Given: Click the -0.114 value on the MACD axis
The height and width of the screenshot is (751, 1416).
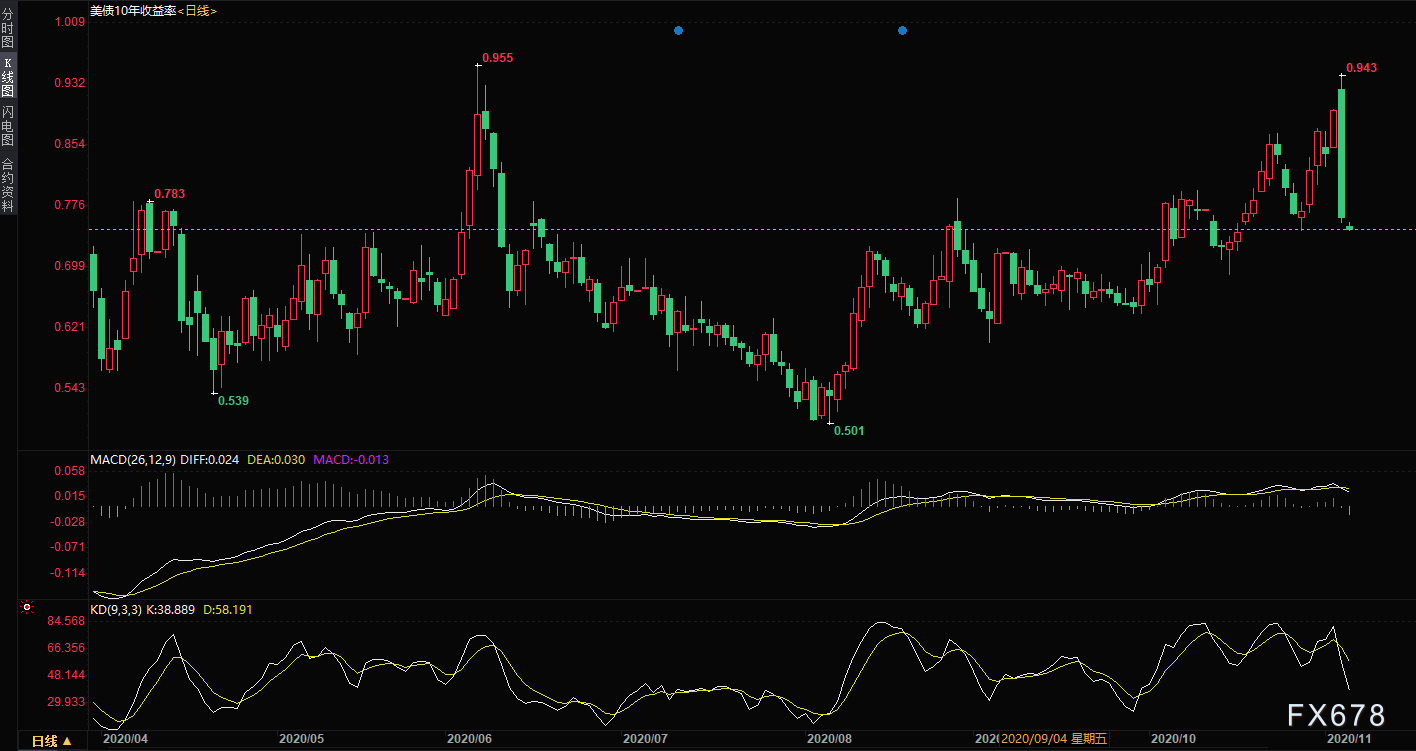Looking at the screenshot, I should (67, 573).
